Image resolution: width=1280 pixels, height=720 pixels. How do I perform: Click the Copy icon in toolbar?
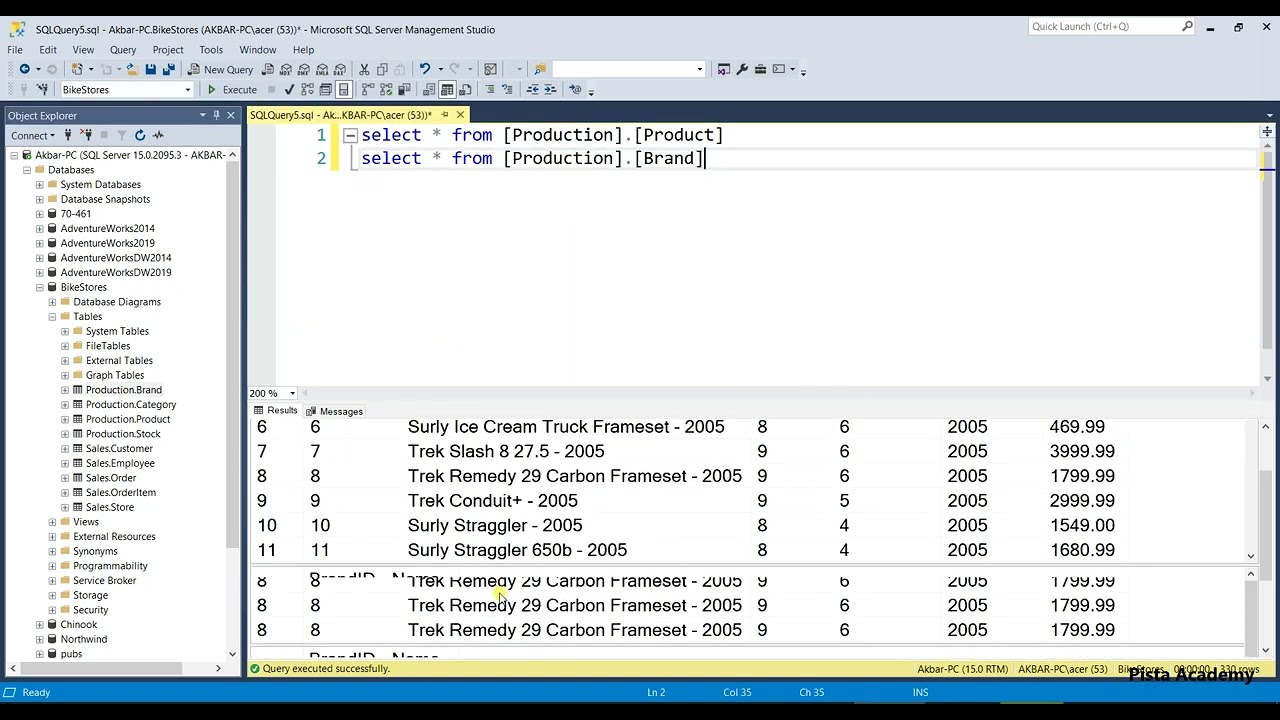(382, 69)
